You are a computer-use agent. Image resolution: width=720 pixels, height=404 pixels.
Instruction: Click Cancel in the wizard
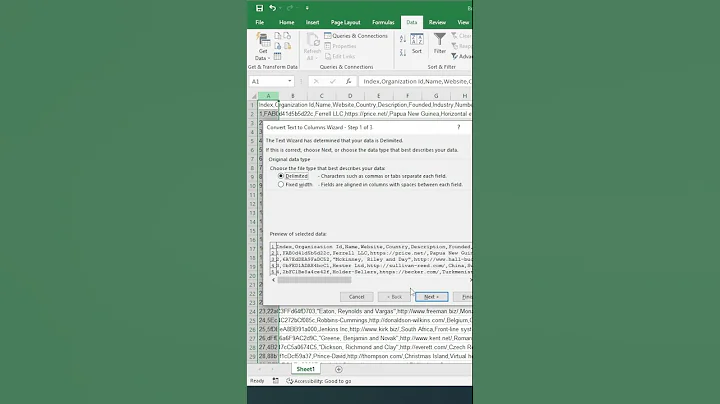(x=356, y=297)
